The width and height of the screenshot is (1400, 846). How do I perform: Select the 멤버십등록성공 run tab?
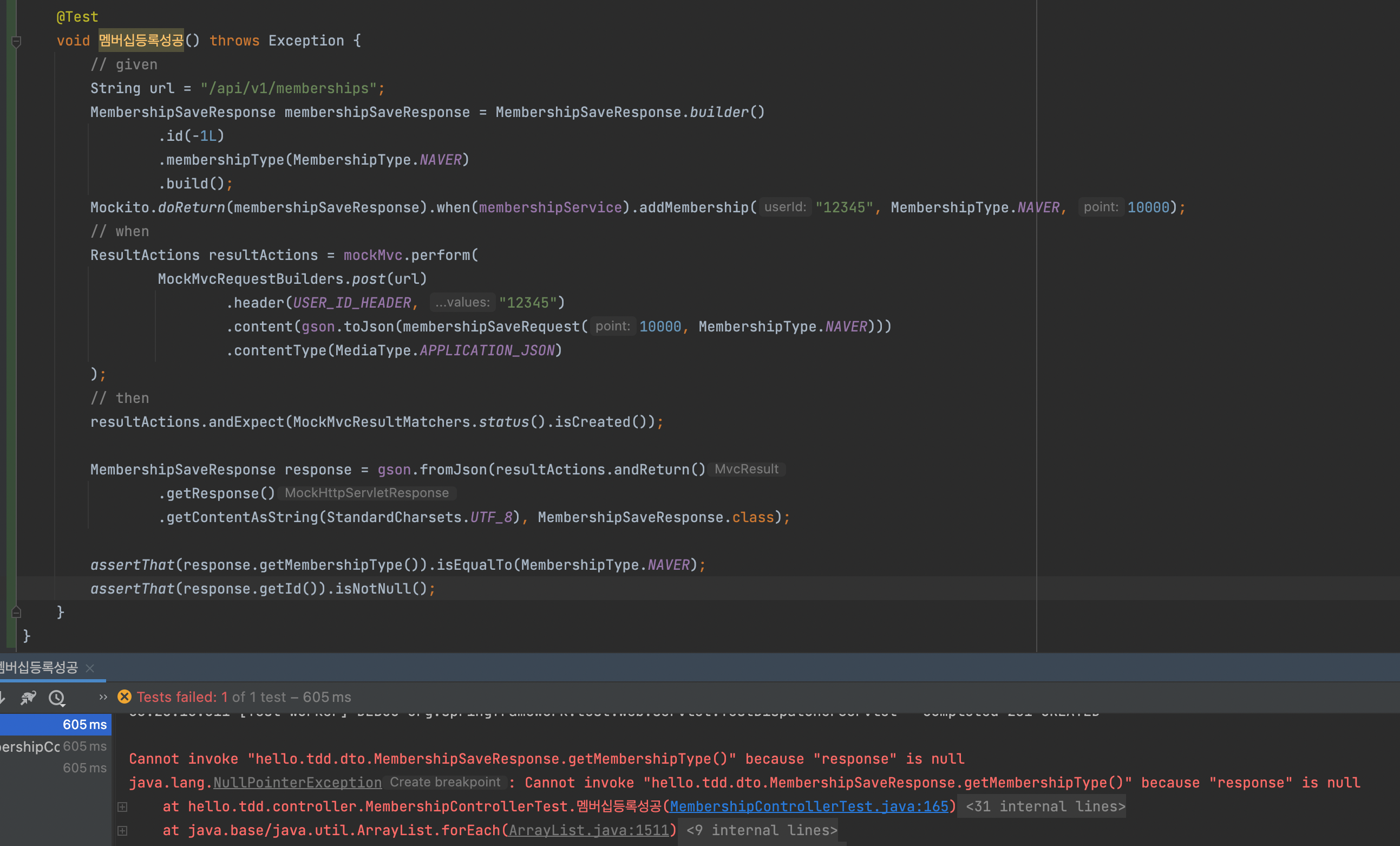[x=38, y=667]
